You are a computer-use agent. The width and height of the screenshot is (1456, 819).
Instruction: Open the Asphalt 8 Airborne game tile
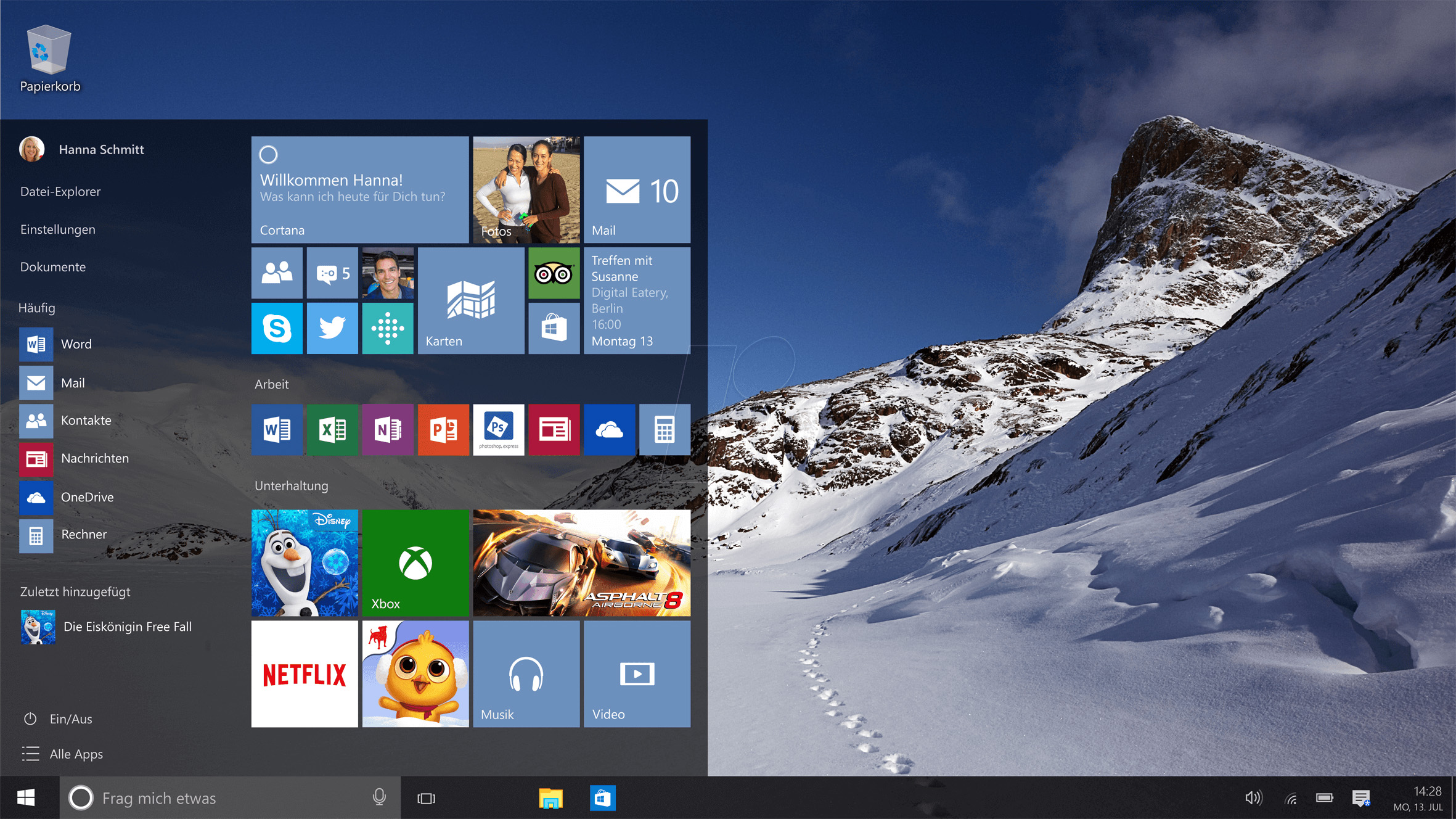pyautogui.click(x=581, y=562)
